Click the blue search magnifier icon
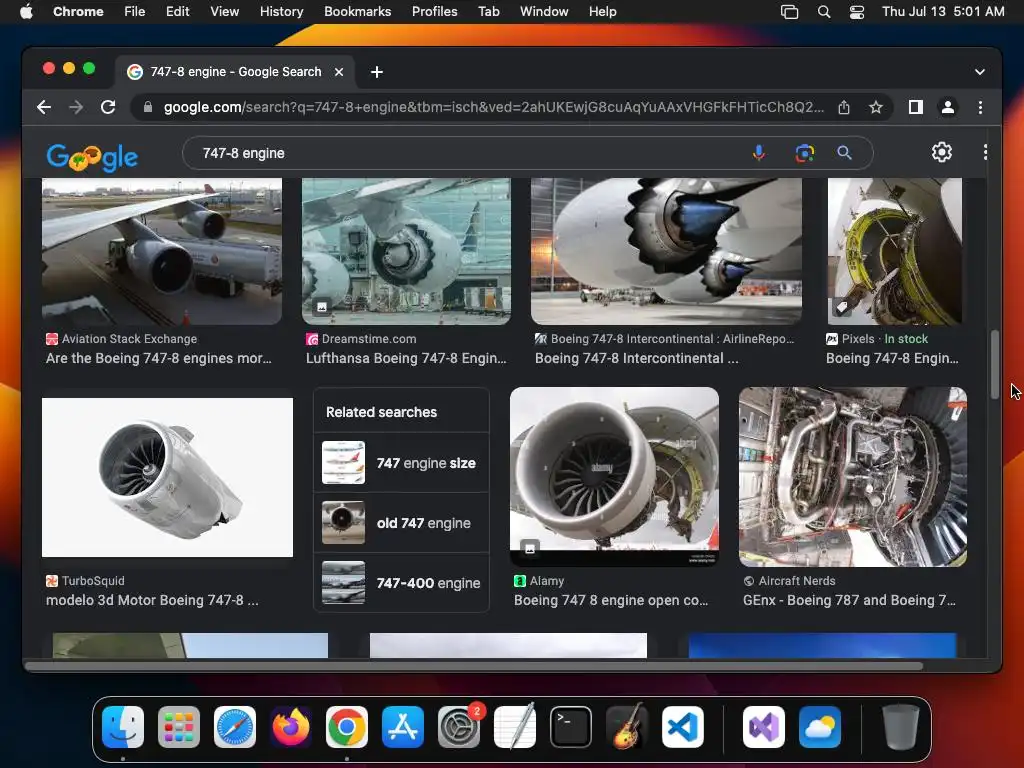 [x=844, y=153]
